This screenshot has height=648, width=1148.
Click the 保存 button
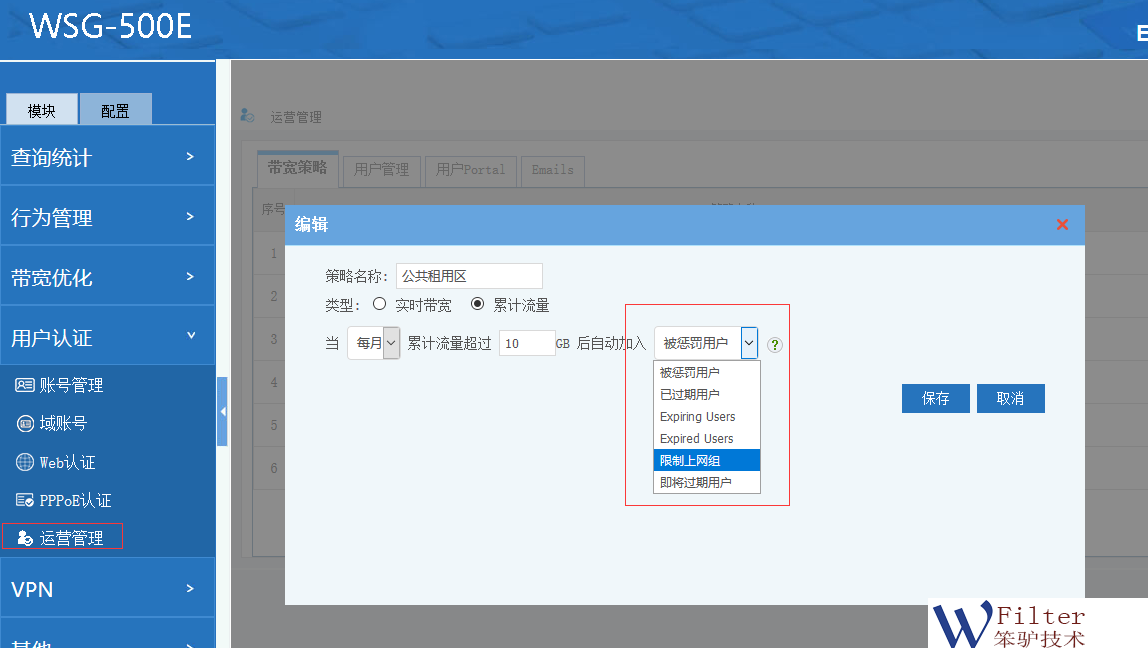click(935, 398)
